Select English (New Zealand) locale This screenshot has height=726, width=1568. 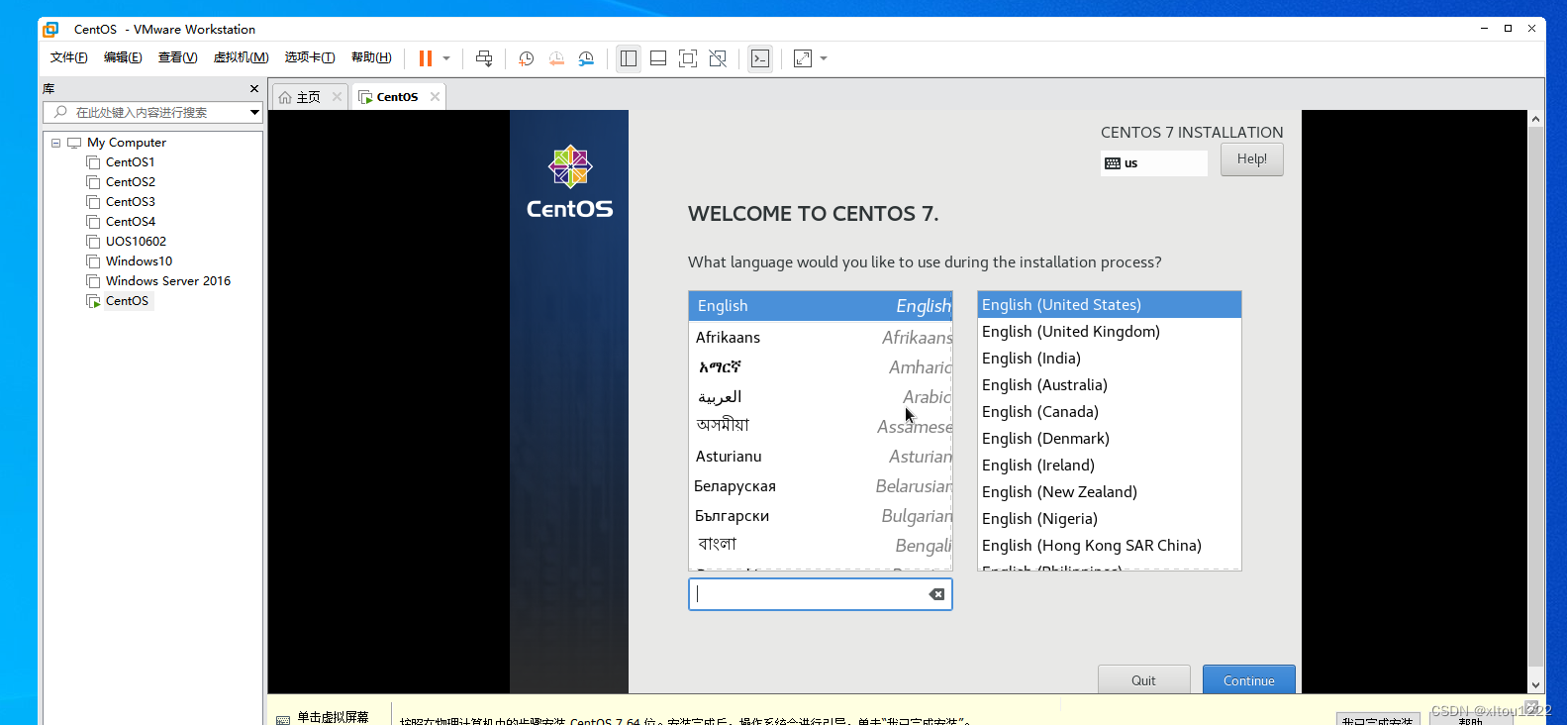point(1109,492)
